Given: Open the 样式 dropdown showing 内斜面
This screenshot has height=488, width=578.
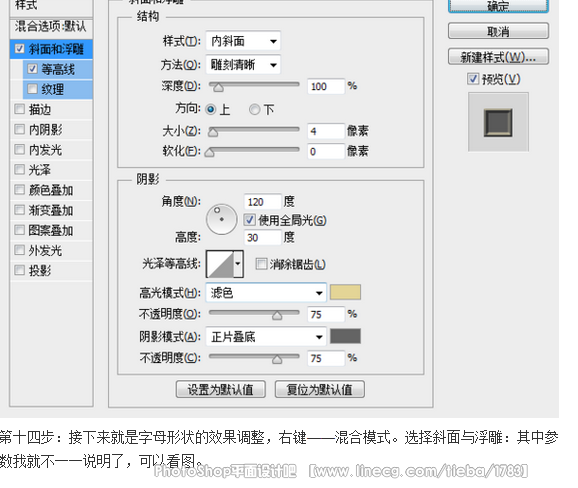Looking at the screenshot, I should point(243,41).
